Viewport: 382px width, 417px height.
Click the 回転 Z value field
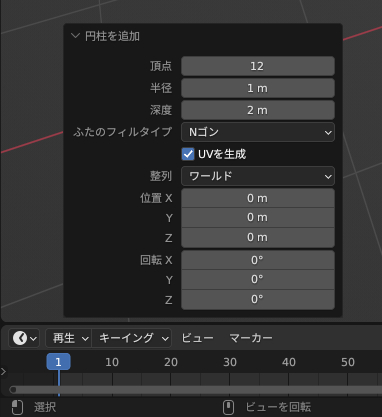click(258, 299)
